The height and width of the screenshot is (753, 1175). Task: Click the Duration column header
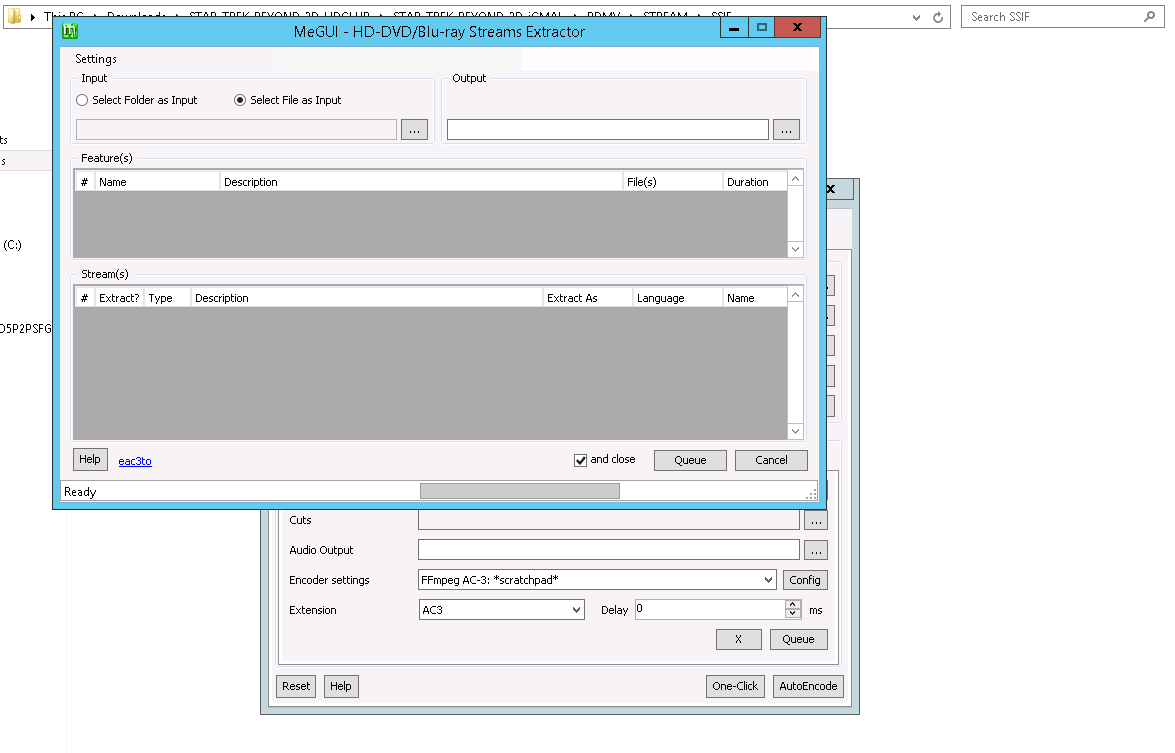point(755,182)
